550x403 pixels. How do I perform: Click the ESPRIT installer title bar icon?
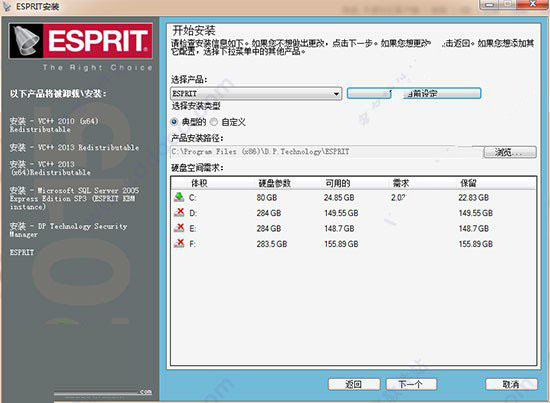[x=7, y=6]
